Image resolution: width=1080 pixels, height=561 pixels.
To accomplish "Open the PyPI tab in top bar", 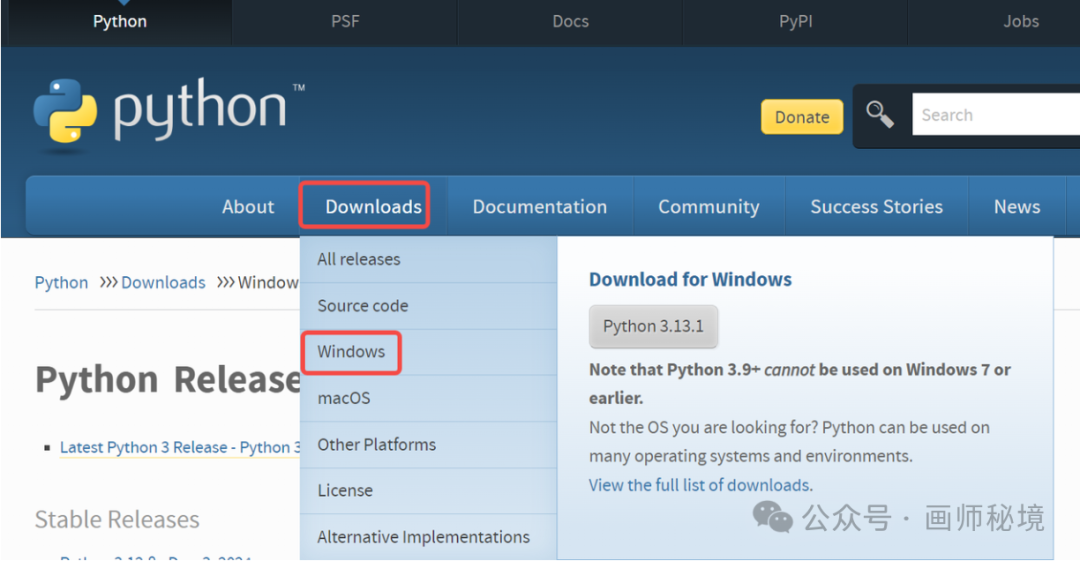I will click(x=796, y=21).
